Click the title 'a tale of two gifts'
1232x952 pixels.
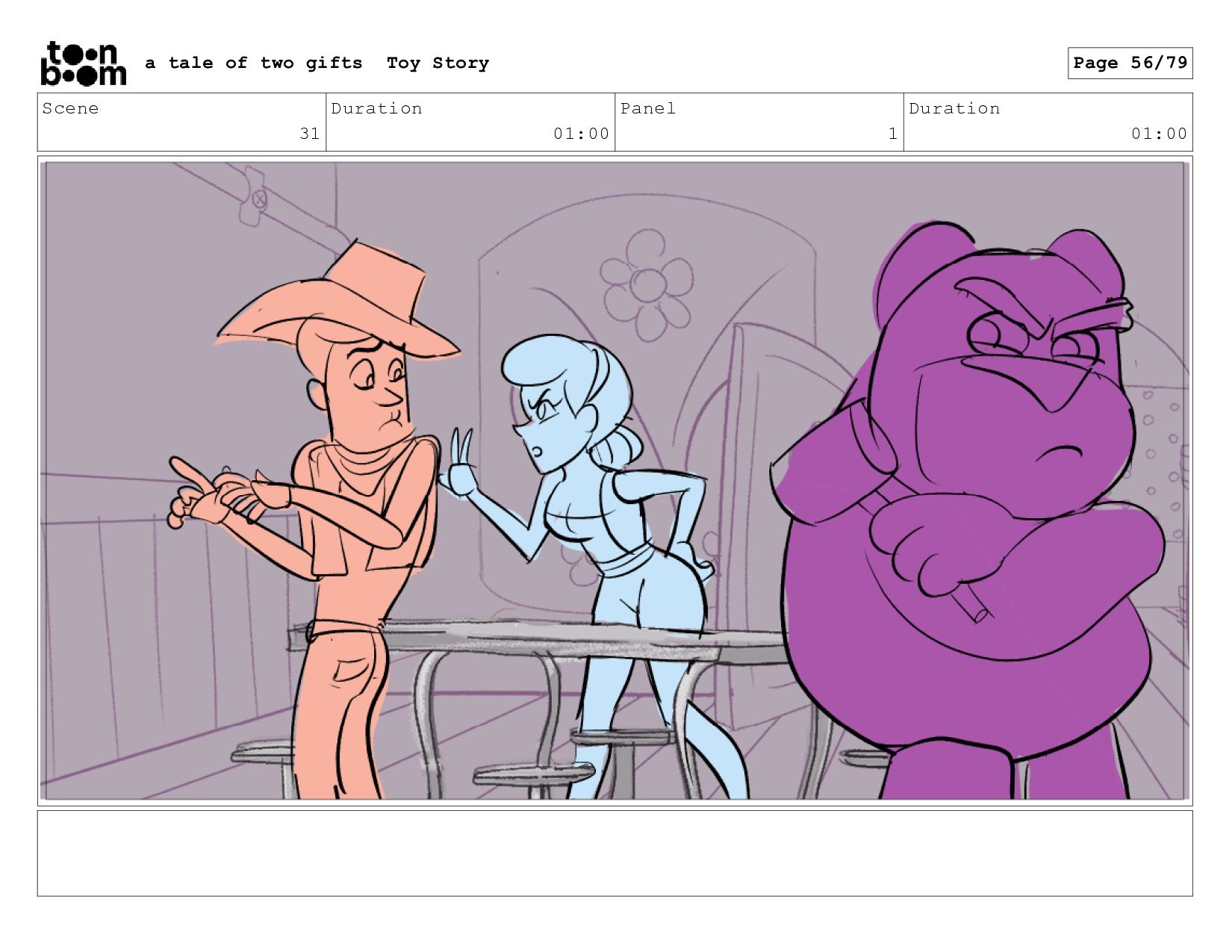click(x=254, y=63)
